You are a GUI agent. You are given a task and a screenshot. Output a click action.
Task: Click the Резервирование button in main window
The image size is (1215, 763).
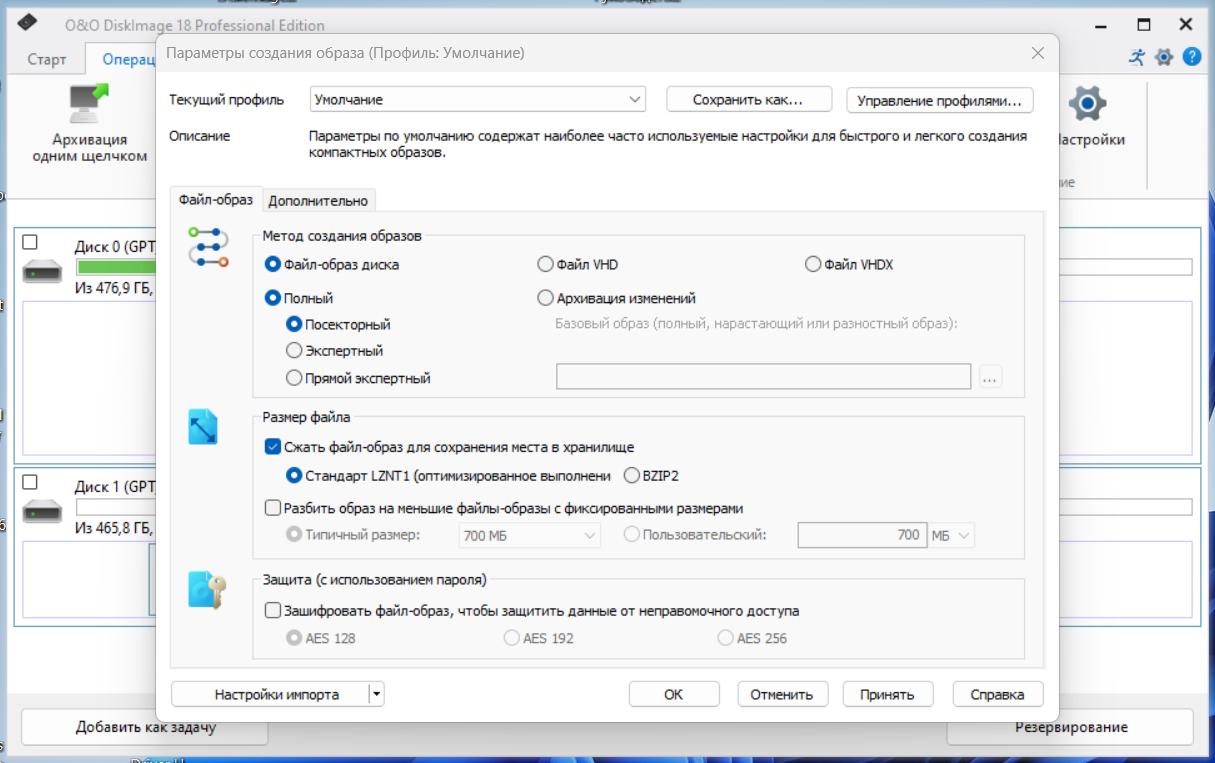[1071, 727]
